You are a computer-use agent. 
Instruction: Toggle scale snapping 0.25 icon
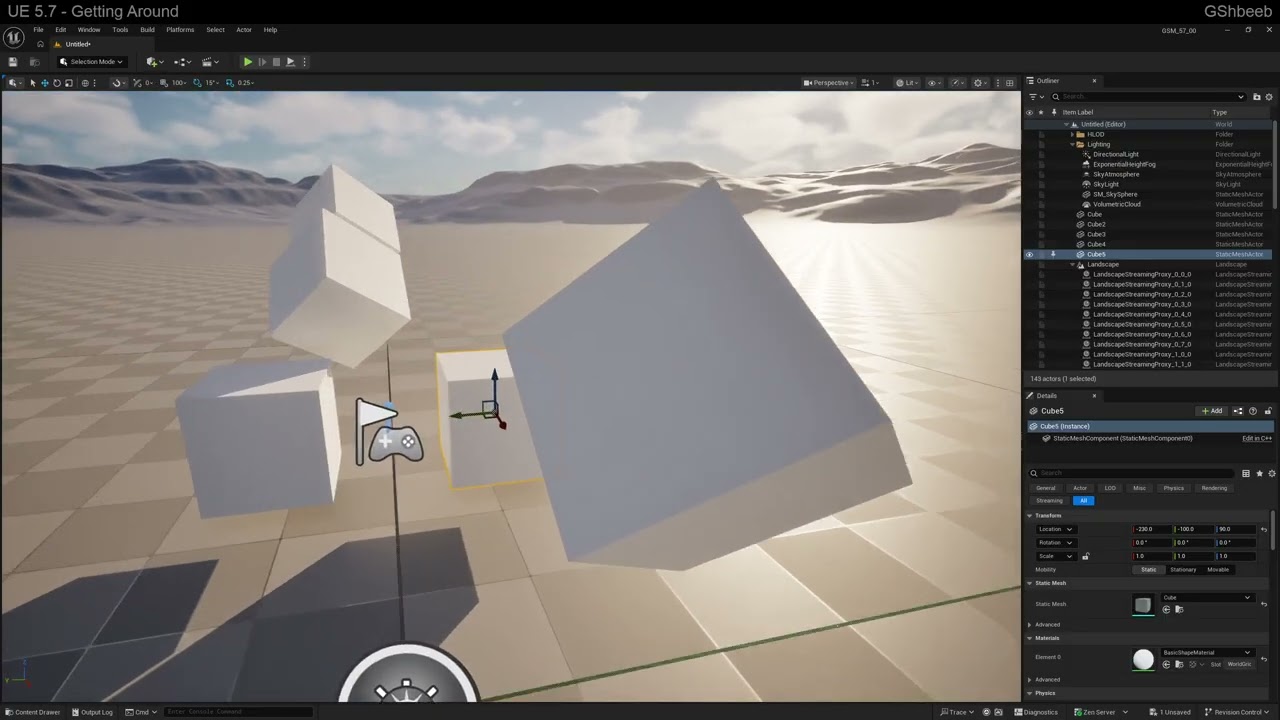pos(231,83)
